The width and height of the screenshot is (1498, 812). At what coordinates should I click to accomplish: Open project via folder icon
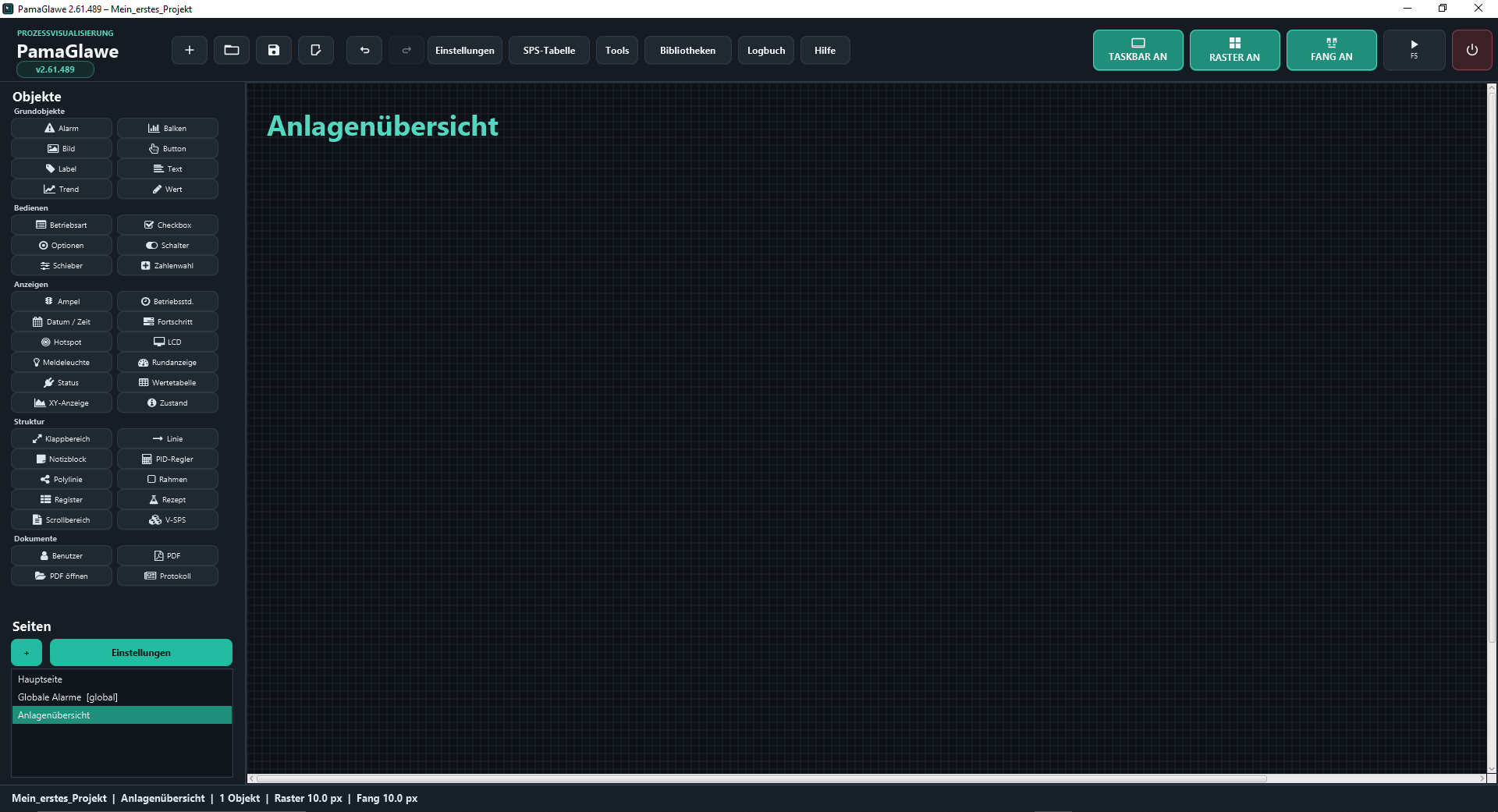(232, 50)
